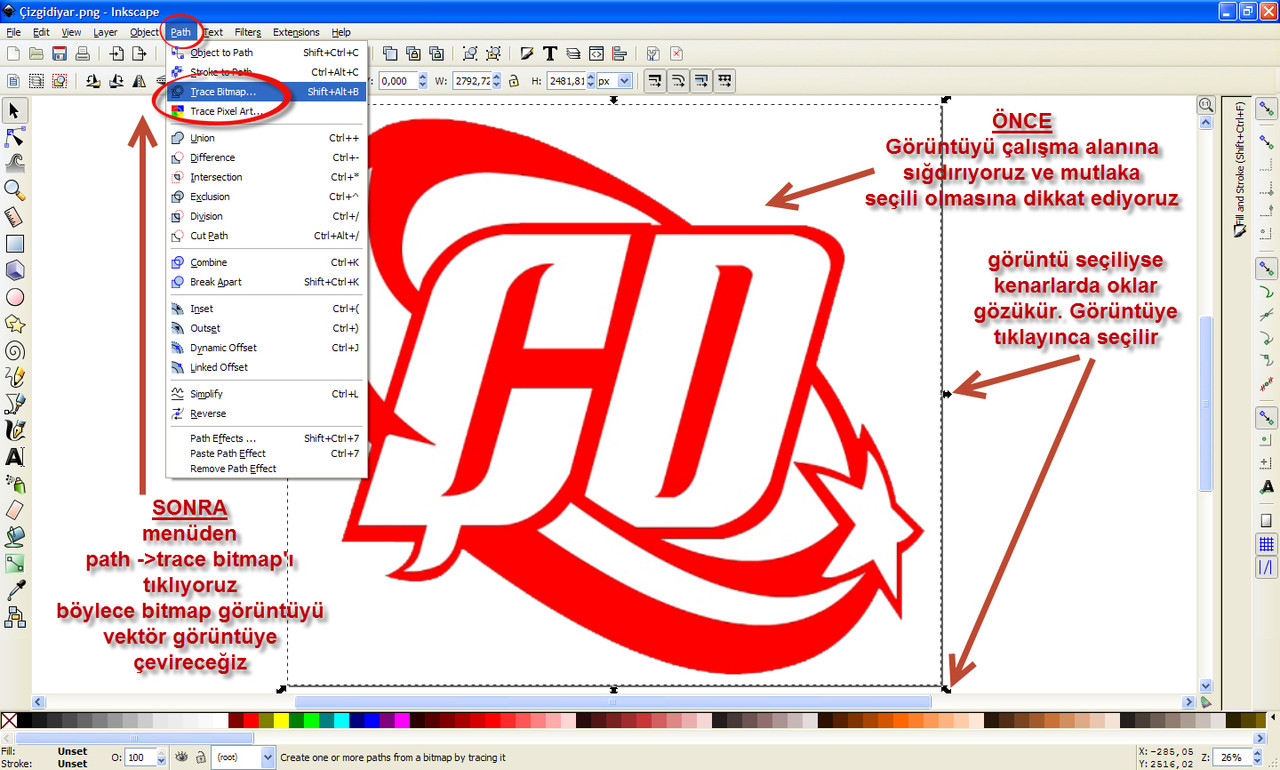This screenshot has height=770, width=1280.
Task: Click the no-color X swatch
Action: [x=8, y=720]
